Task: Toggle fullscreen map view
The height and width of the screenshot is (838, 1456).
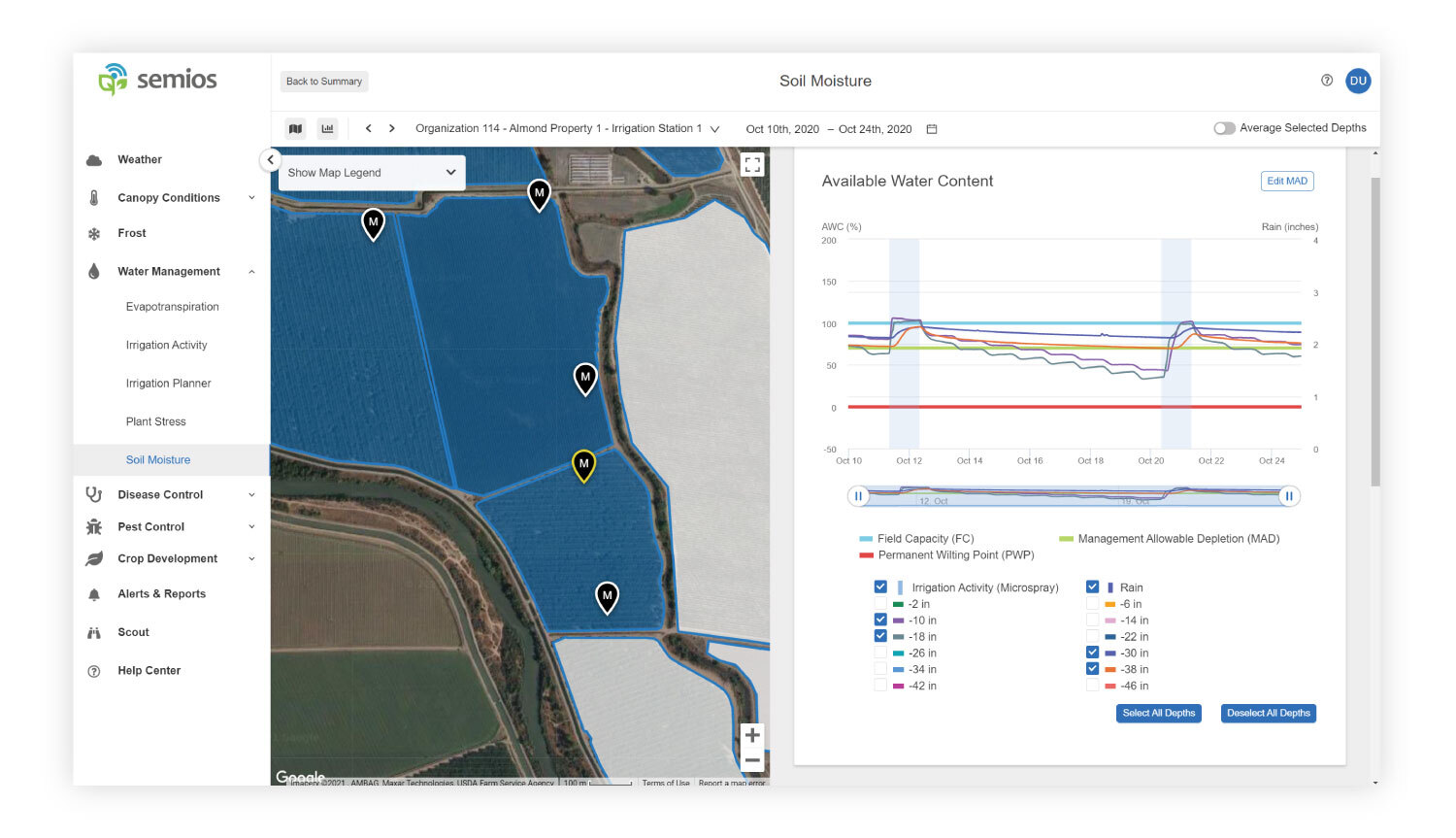Action: (x=752, y=165)
